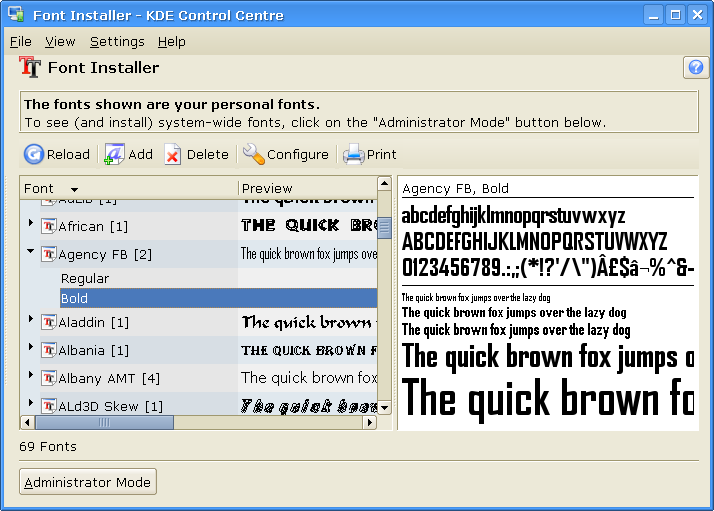Open the Settings menu
This screenshot has width=714, height=511.
(117, 41)
